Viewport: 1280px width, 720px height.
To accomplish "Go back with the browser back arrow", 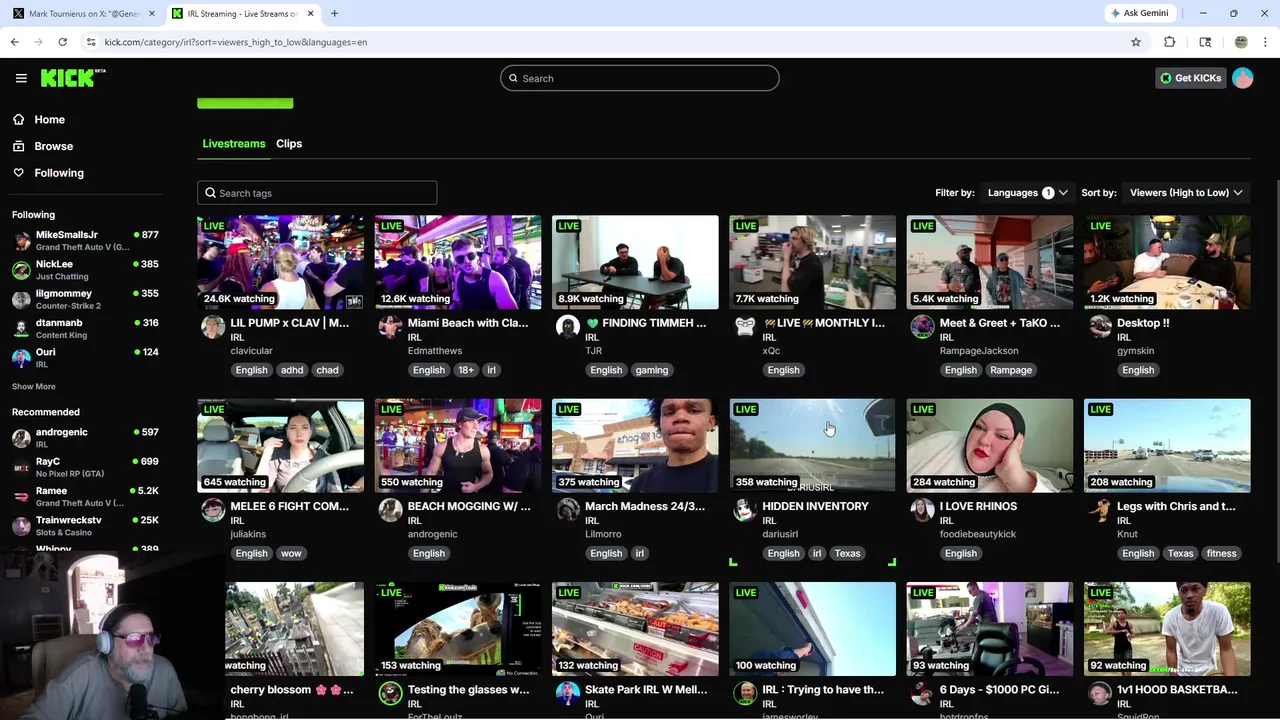I will tap(14, 42).
